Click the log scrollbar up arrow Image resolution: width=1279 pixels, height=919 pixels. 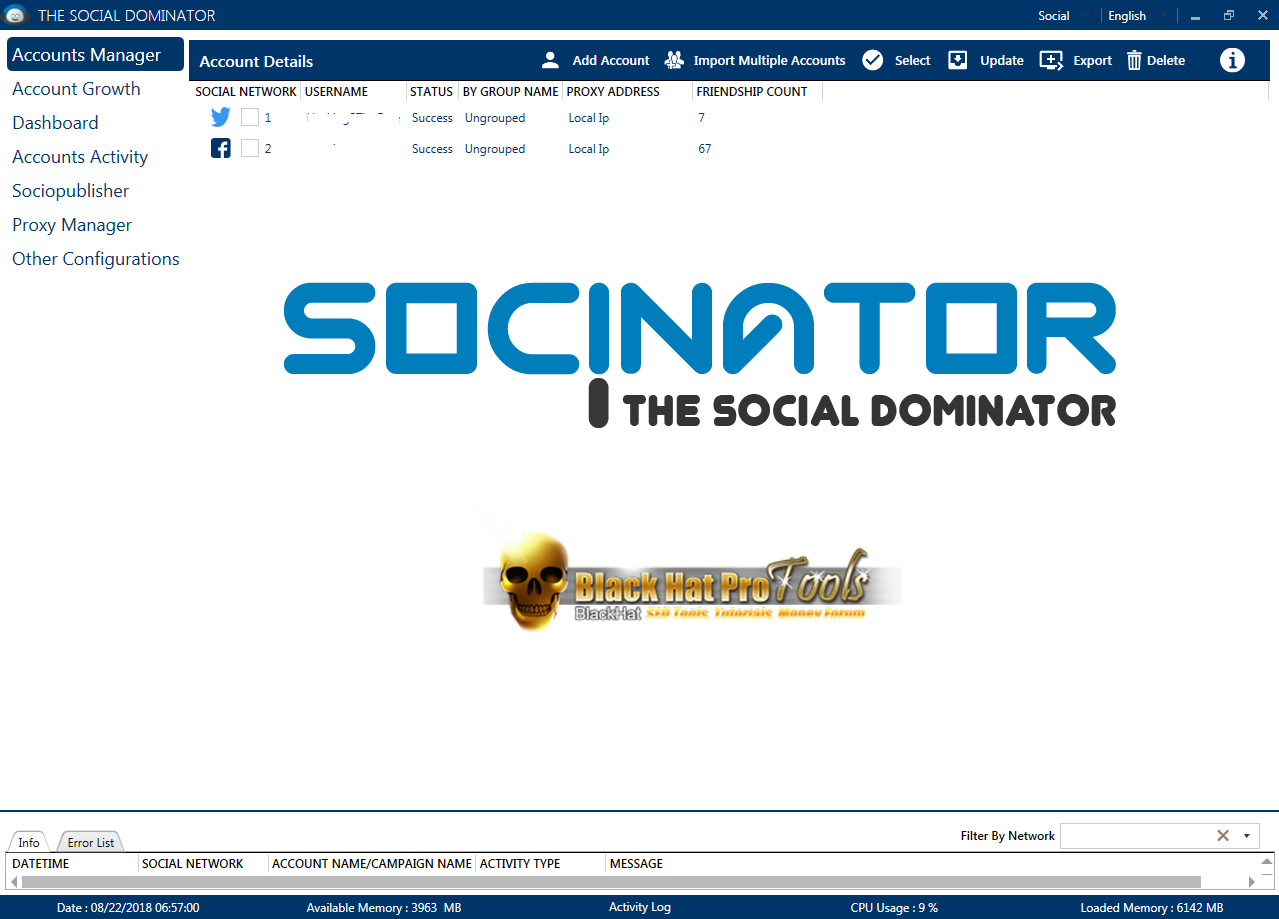(x=1267, y=861)
